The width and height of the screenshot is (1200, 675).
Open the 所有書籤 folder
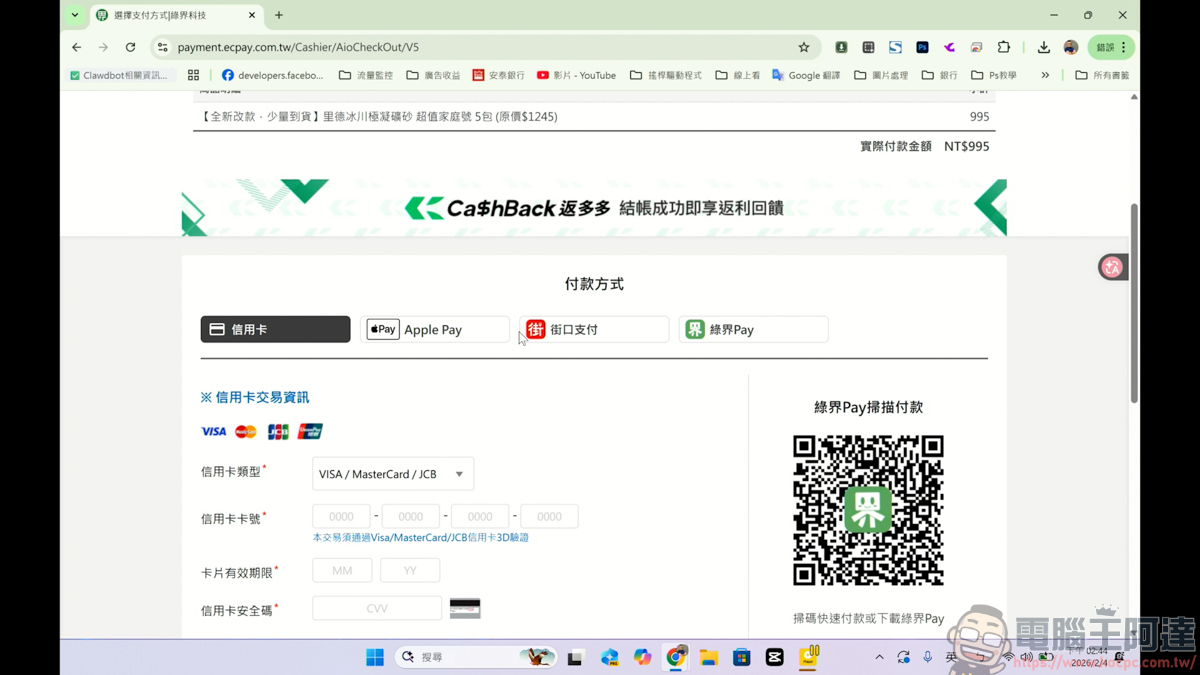tap(1102, 75)
